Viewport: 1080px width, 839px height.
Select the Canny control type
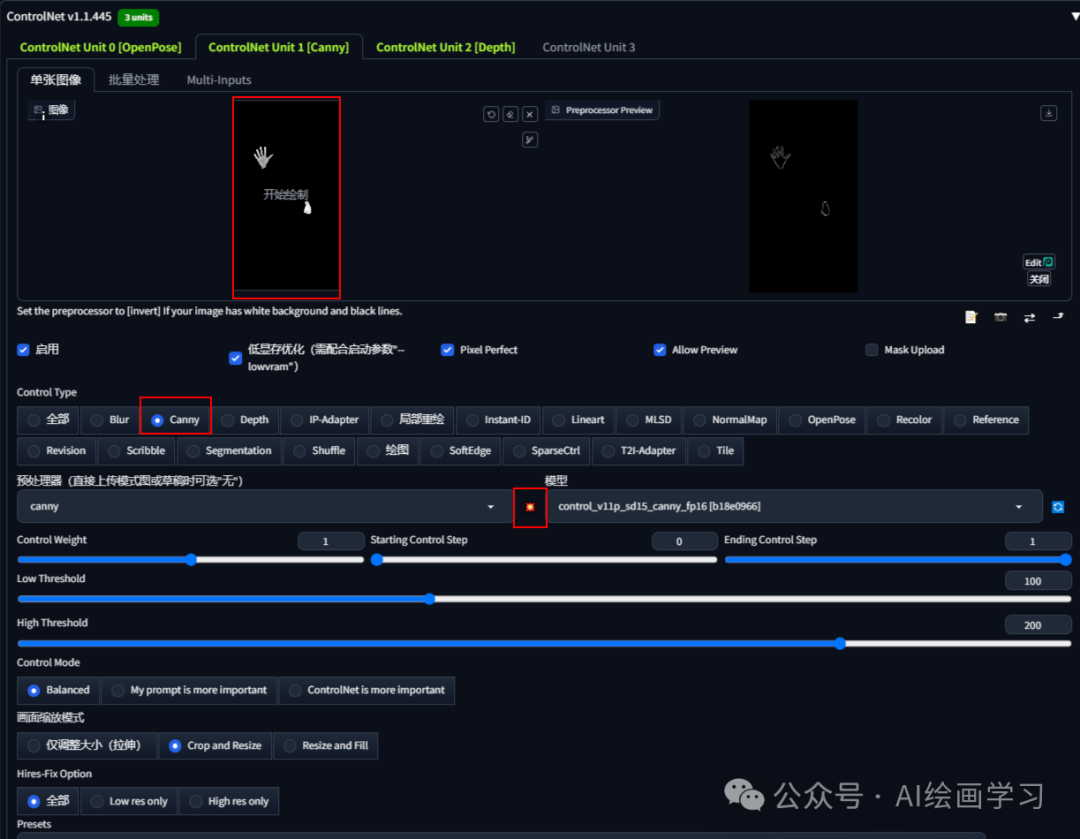tap(176, 420)
